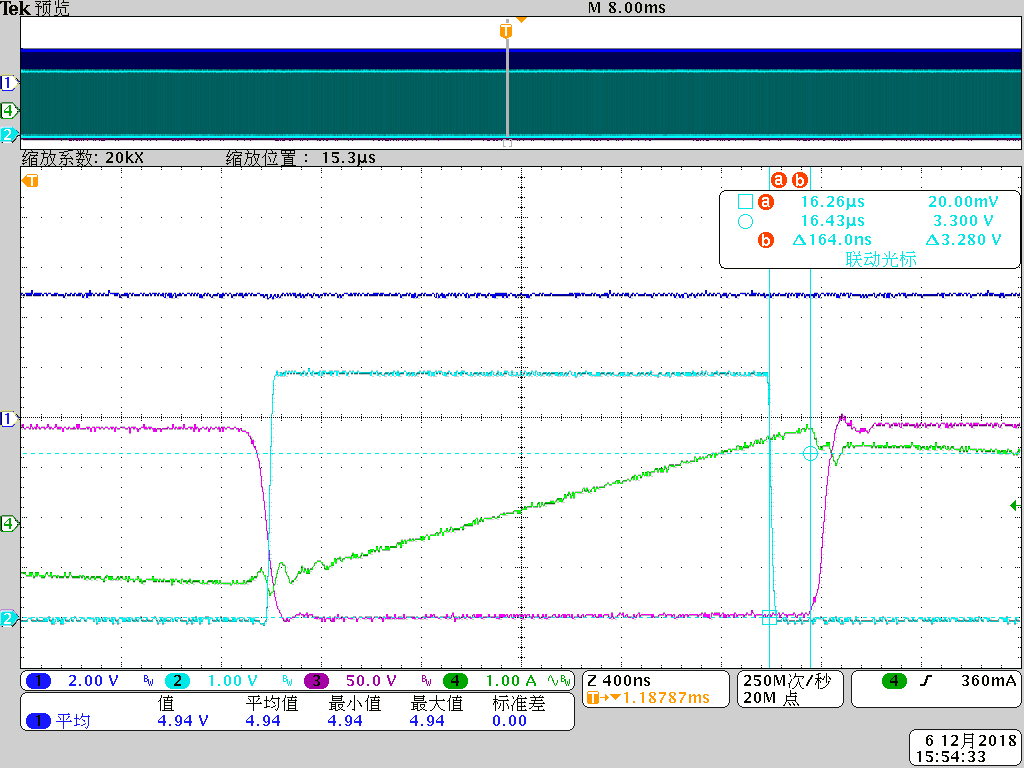Click the 16.26µs cursor a time value
This screenshot has width=1024, height=768.
click(833, 202)
